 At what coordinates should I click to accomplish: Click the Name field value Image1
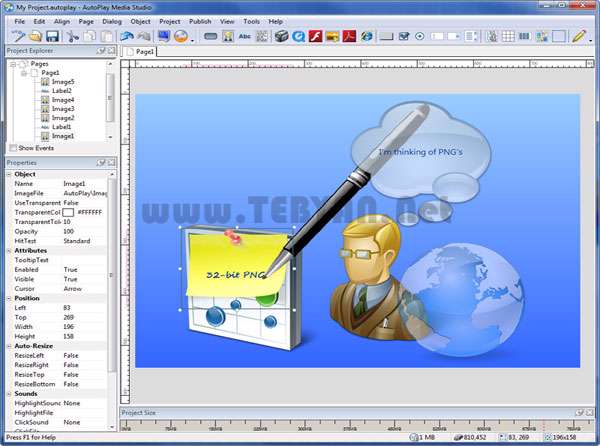74,184
